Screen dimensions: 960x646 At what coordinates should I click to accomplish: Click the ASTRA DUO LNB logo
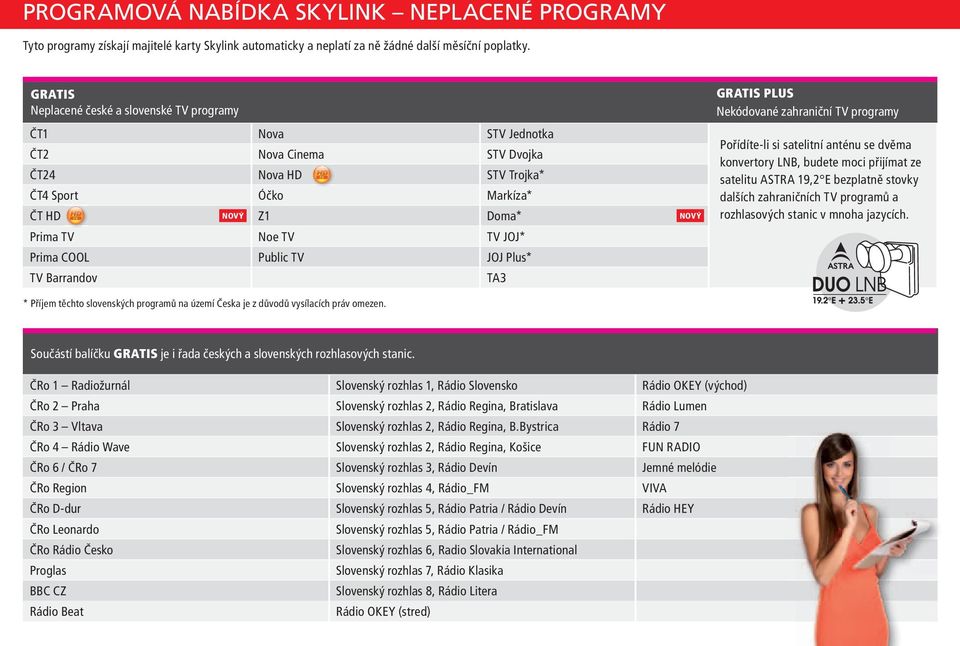tap(865, 272)
